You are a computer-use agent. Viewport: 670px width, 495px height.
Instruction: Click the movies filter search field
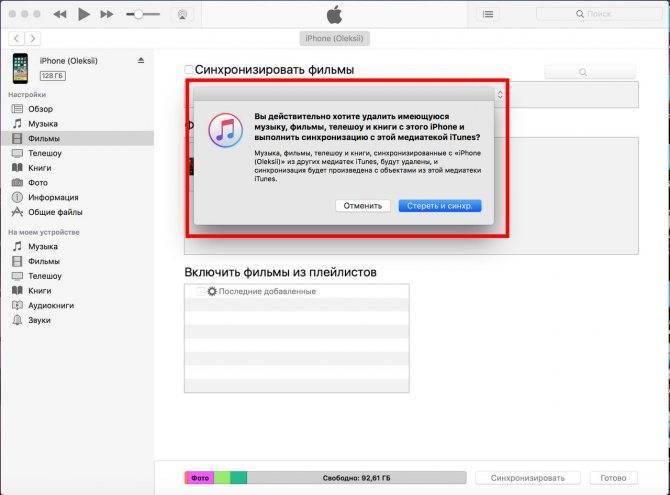pyautogui.click(x=590, y=72)
